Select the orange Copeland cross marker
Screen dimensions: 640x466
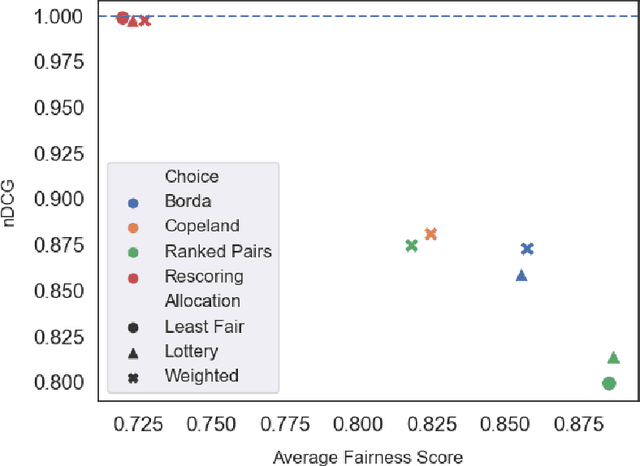[431, 234]
